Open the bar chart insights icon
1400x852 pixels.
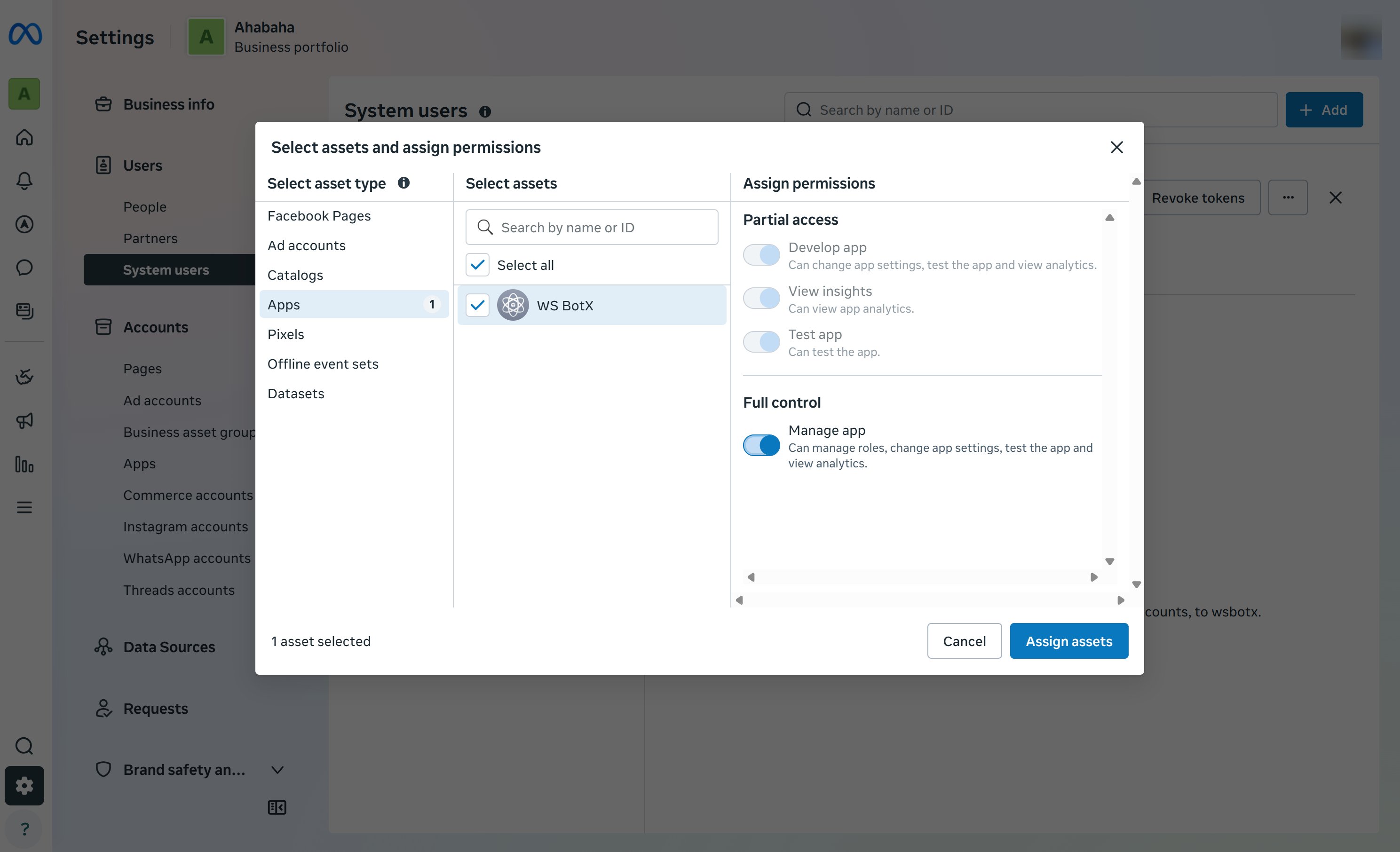click(x=24, y=464)
